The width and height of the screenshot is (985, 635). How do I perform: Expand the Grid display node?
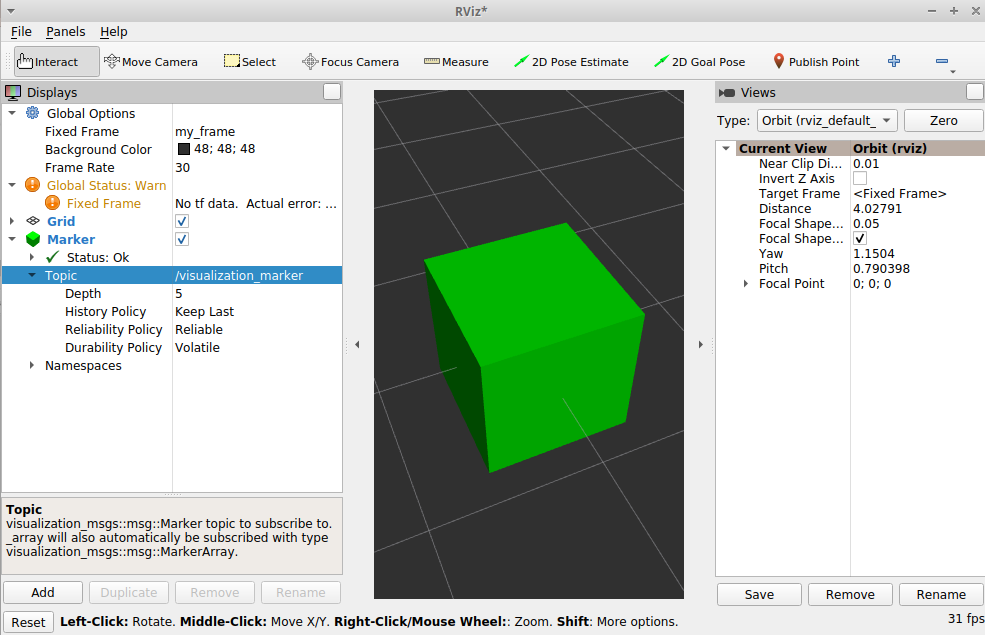point(12,221)
